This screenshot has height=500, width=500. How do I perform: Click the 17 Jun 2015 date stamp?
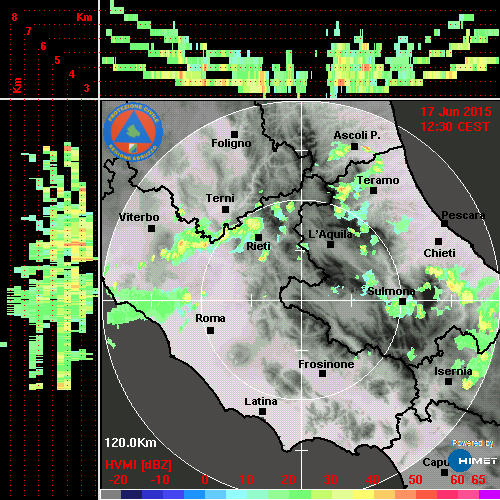456,112
